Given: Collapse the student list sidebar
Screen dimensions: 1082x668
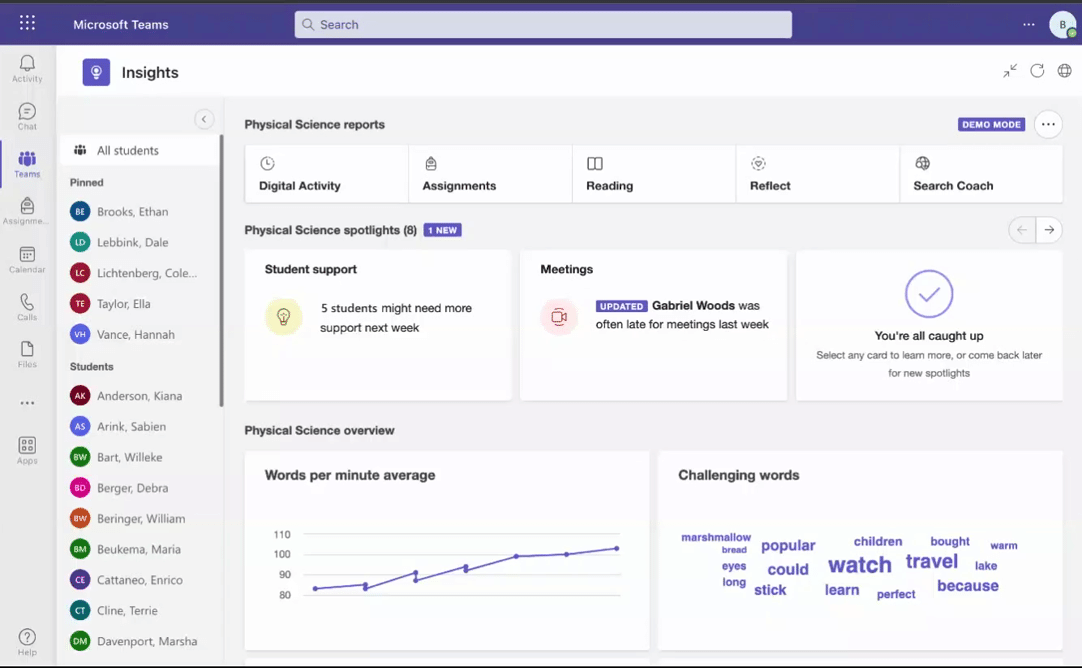Looking at the screenshot, I should tap(204, 118).
